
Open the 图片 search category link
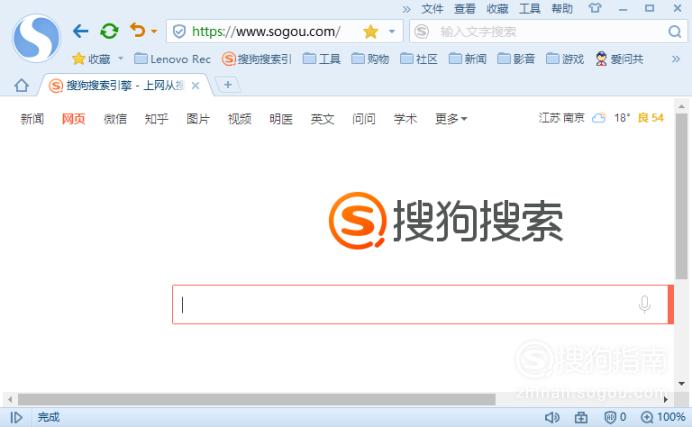pos(198,119)
